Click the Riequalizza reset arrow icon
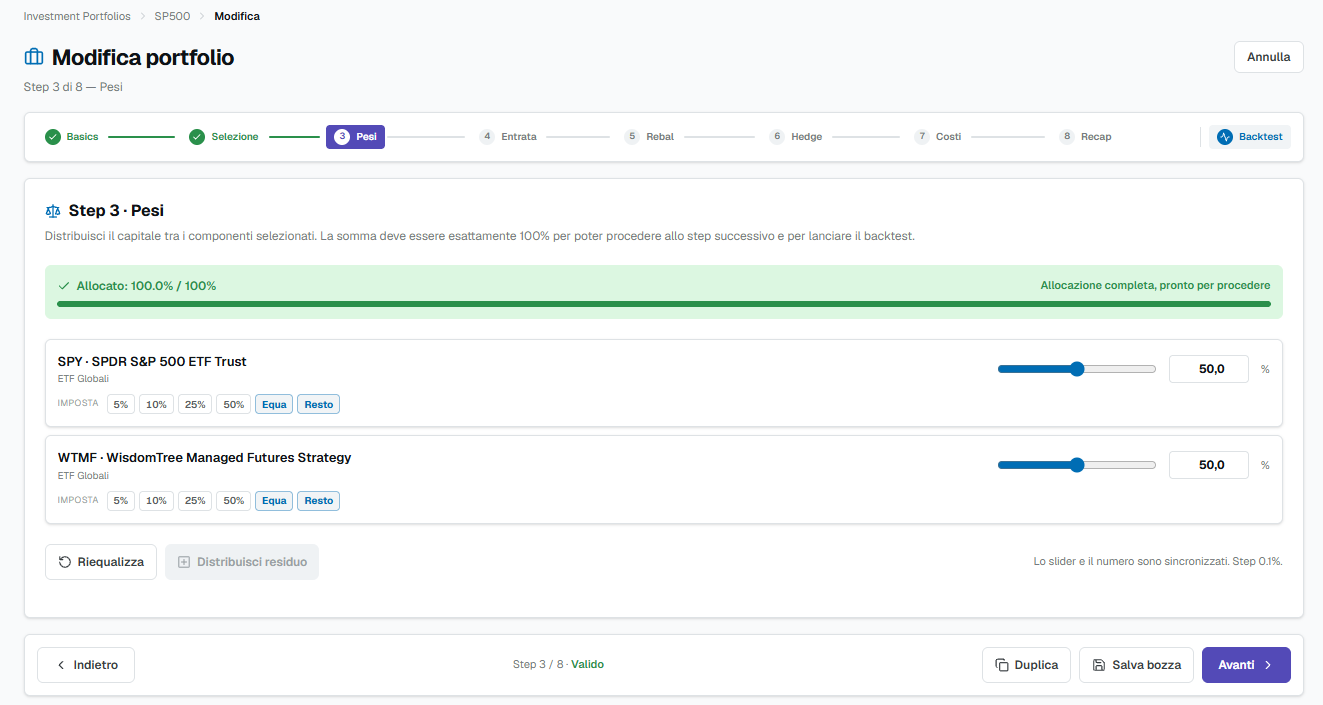Image resolution: width=1323 pixels, height=705 pixels. [64, 562]
